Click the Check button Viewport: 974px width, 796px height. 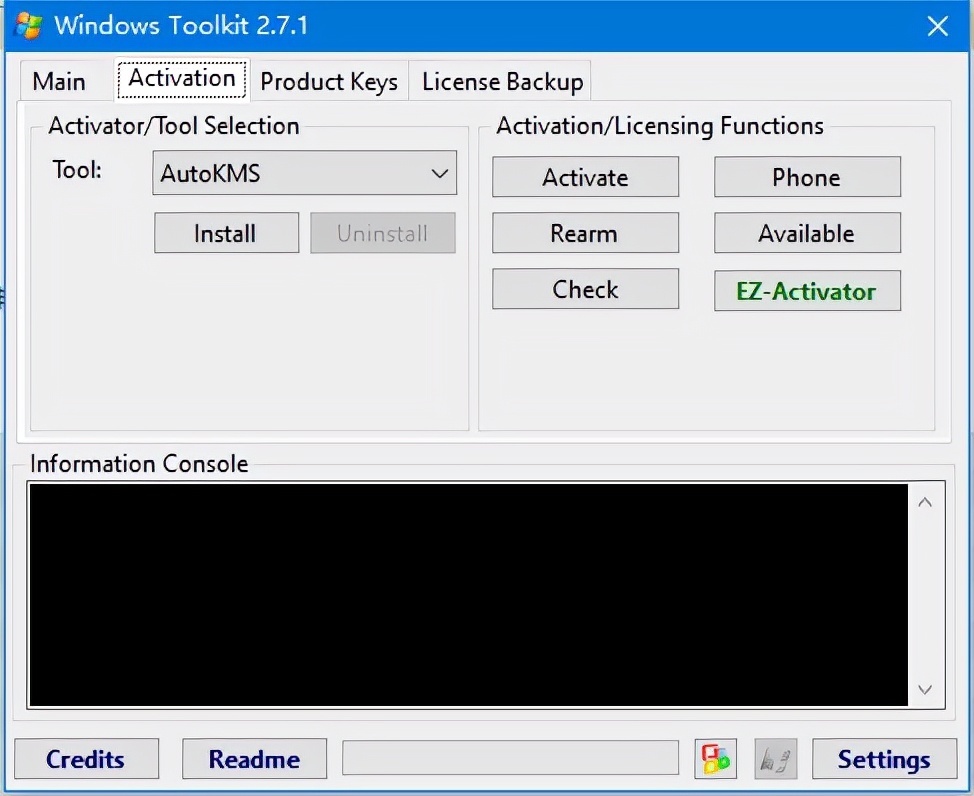pos(585,289)
